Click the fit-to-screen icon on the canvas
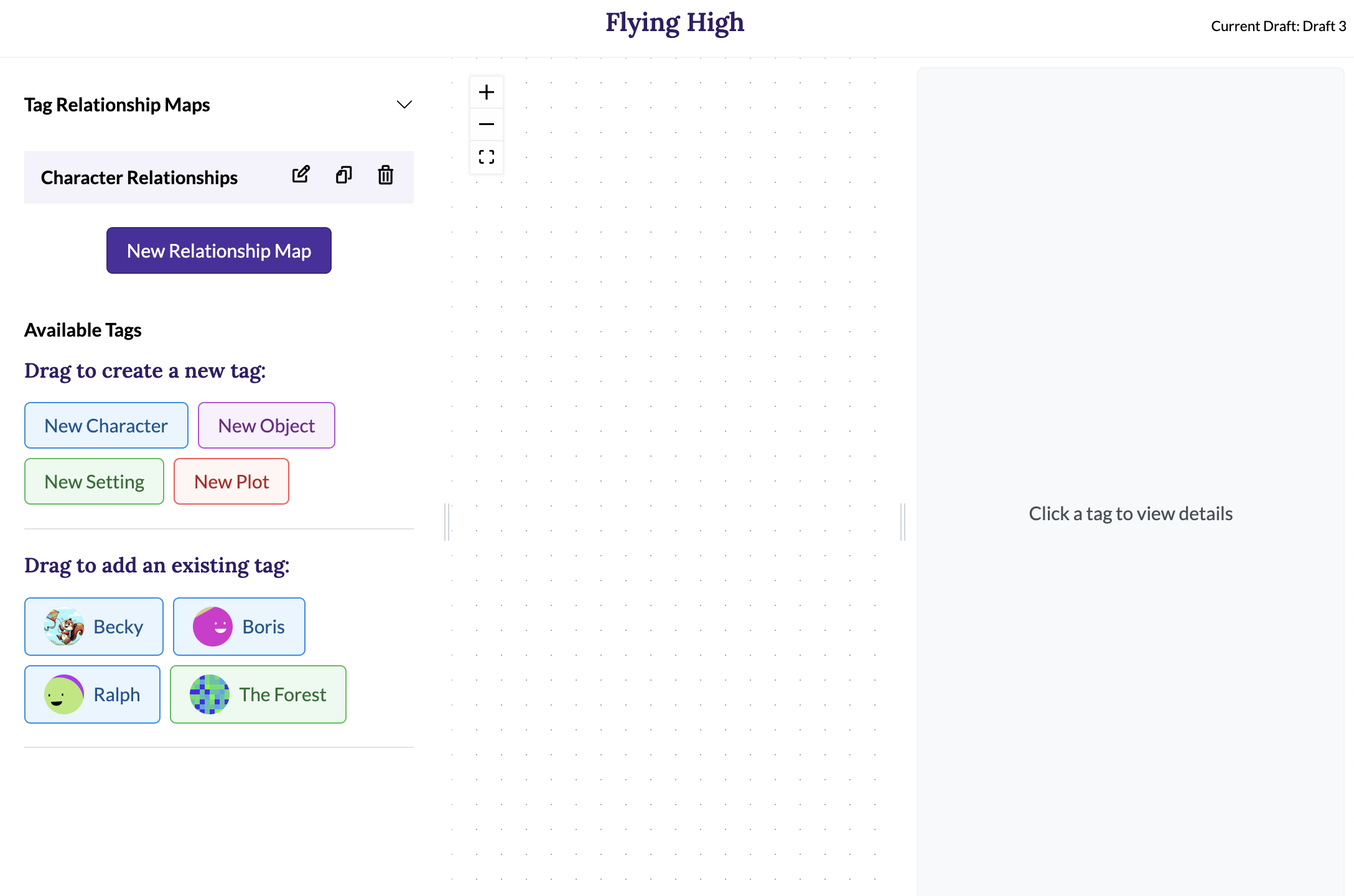Screen dimensions: 1354x896 tap(487, 156)
